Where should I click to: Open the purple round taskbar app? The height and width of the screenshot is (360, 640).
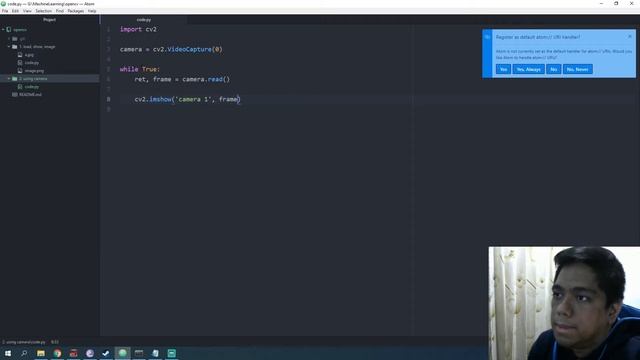[90, 353]
